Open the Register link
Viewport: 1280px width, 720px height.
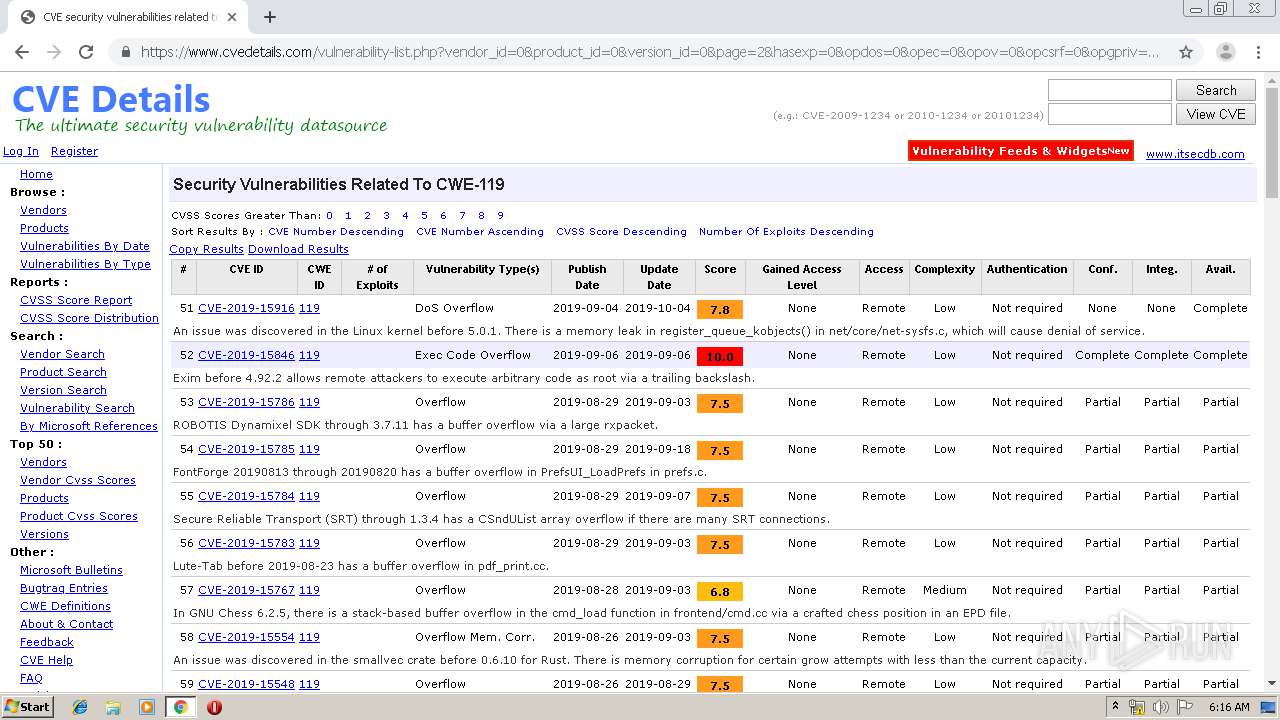point(74,151)
